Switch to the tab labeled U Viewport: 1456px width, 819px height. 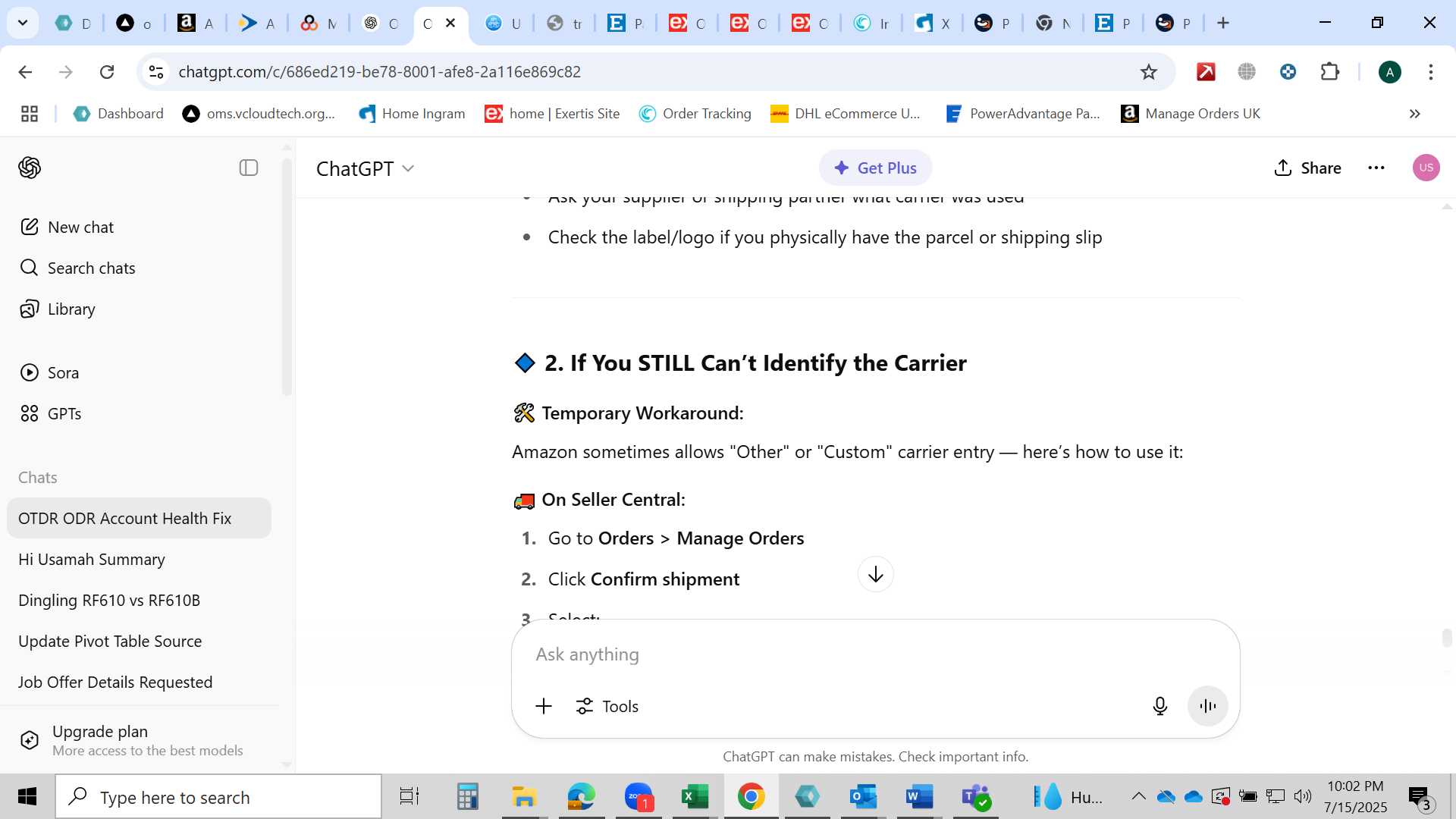pos(503,24)
